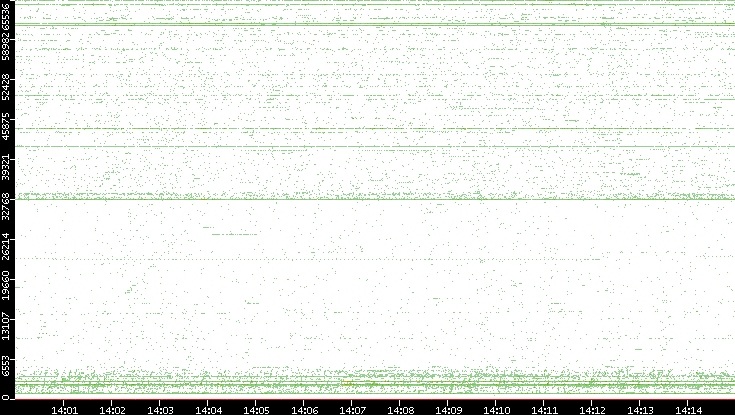Pick the 14:07 marker on time axis
Viewport: 735px width, 415px height.
(352, 409)
